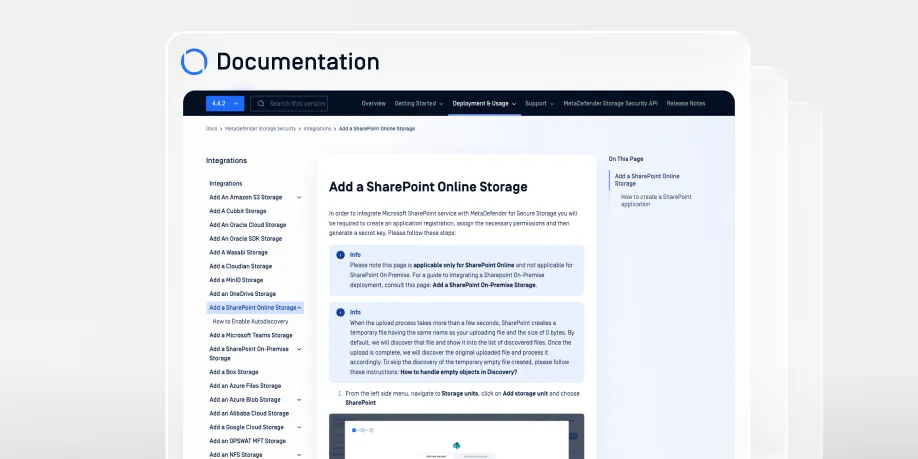Expand the Getting Started menu
The height and width of the screenshot is (459, 918).
coord(419,104)
